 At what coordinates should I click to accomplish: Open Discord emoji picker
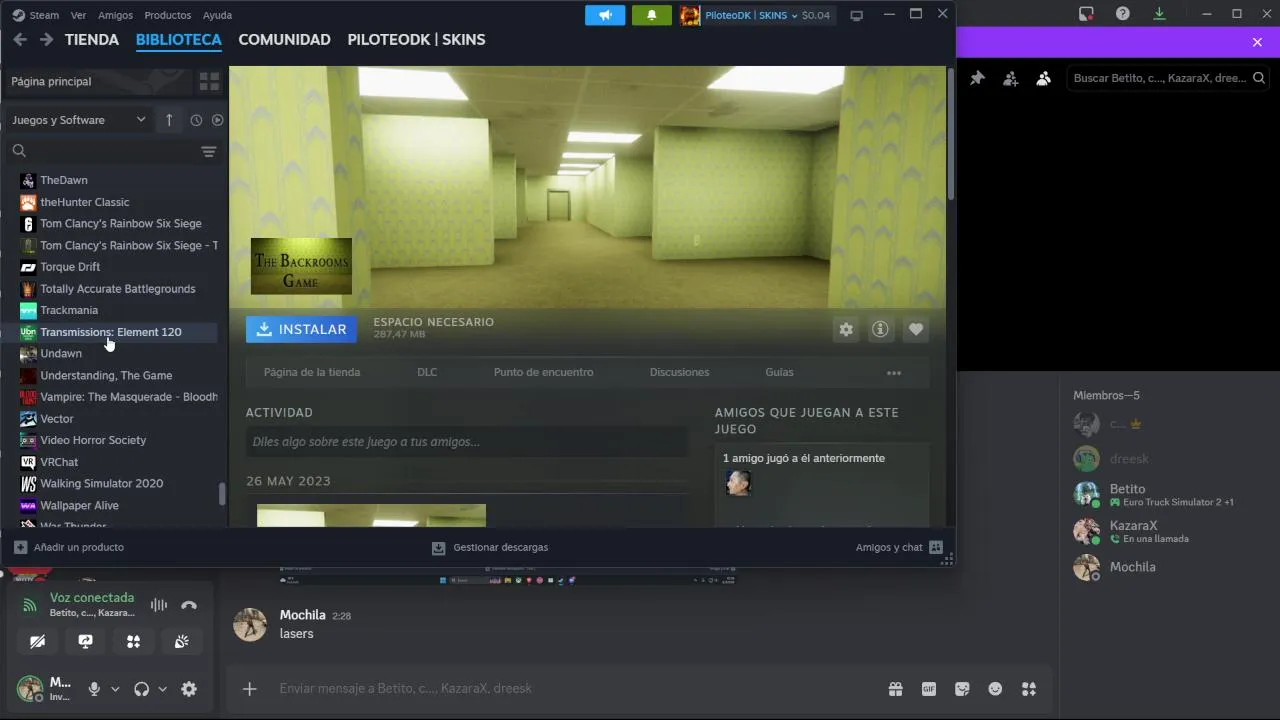click(x=995, y=689)
